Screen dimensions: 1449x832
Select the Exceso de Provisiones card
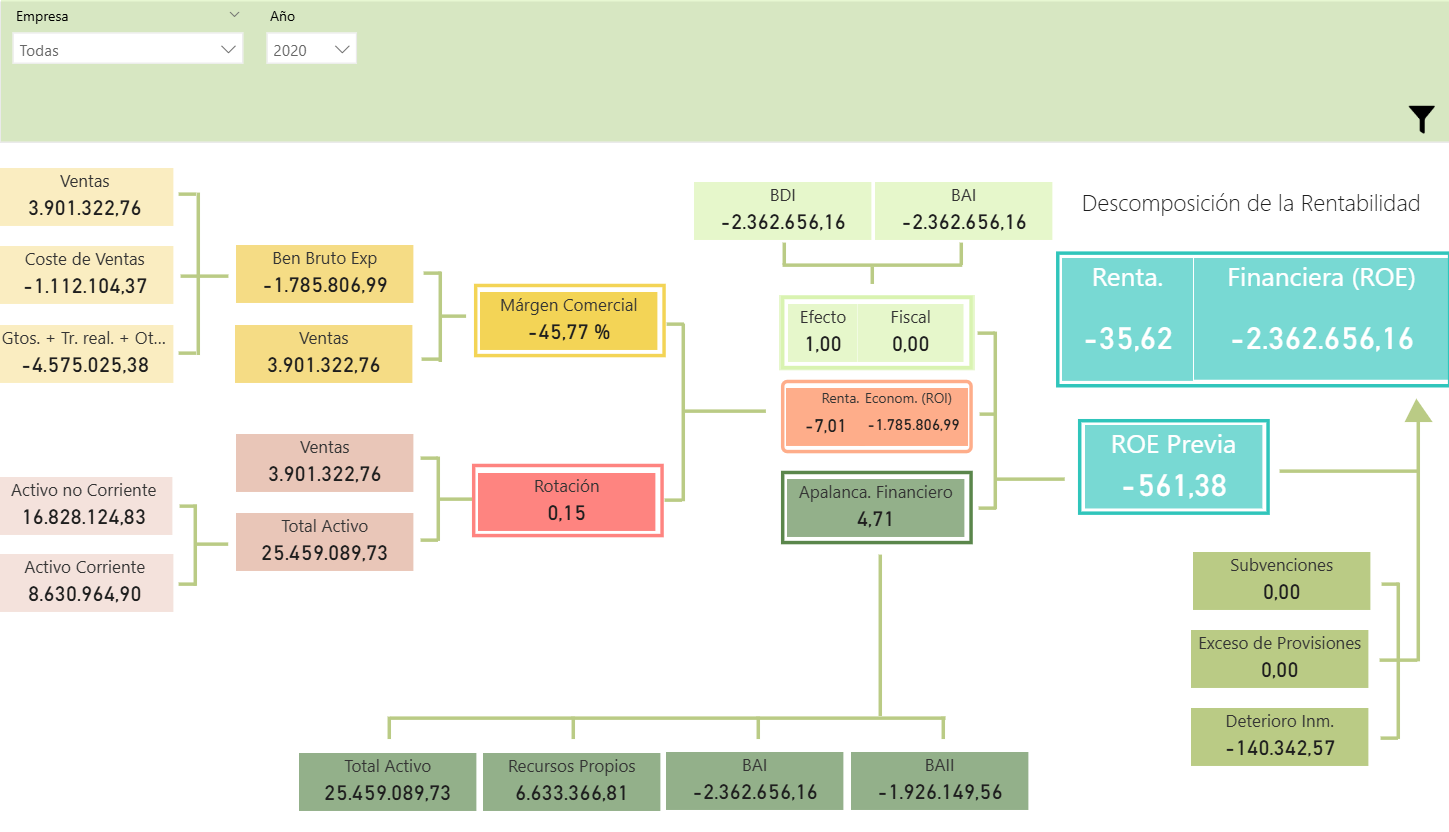pos(1279,658)
